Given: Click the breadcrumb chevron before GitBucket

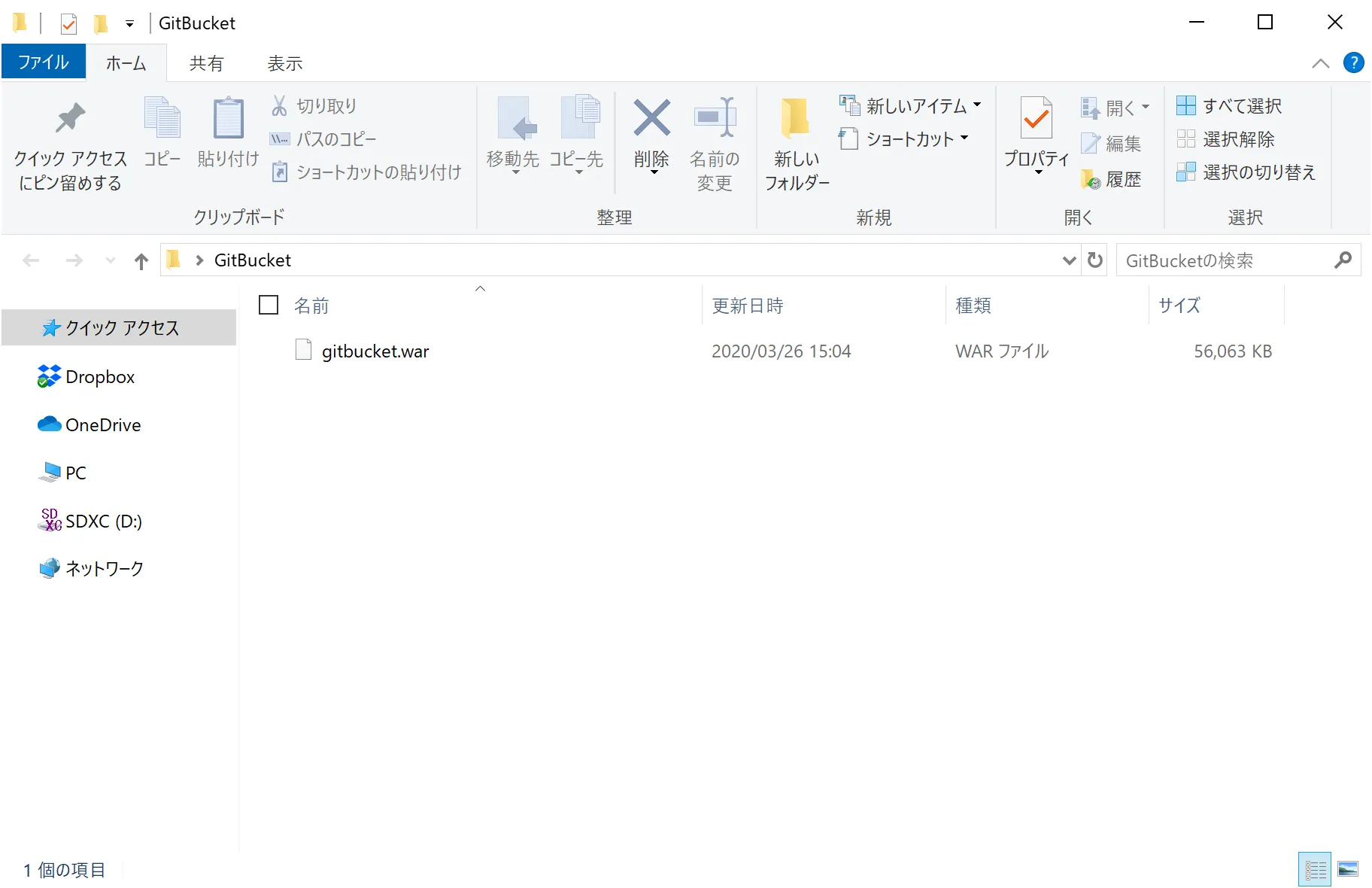Looking at the screenshot, I should tap(199, 260).
